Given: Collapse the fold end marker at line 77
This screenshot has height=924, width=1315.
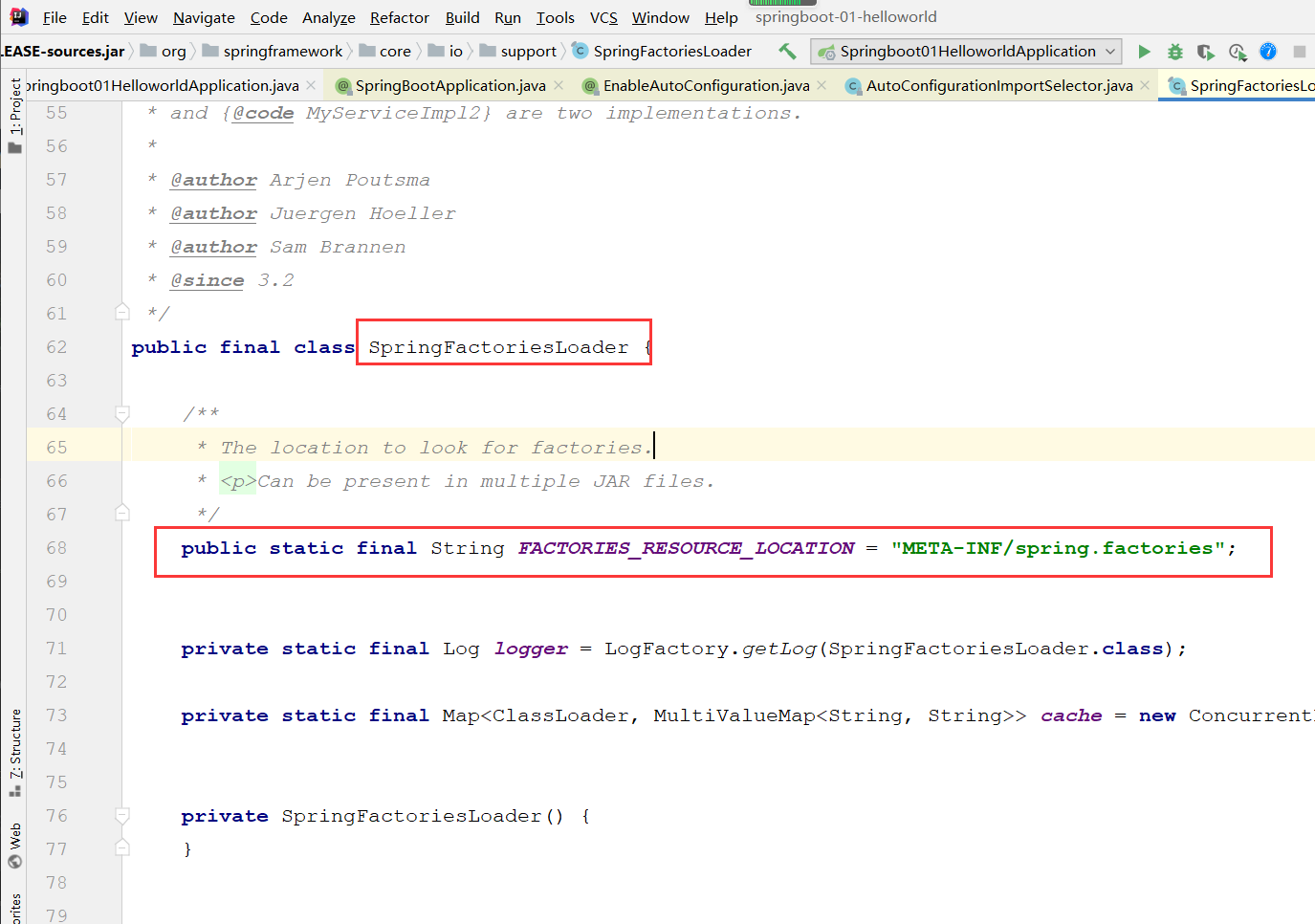Looking at the screenshot, I should [x=122, y=847].
